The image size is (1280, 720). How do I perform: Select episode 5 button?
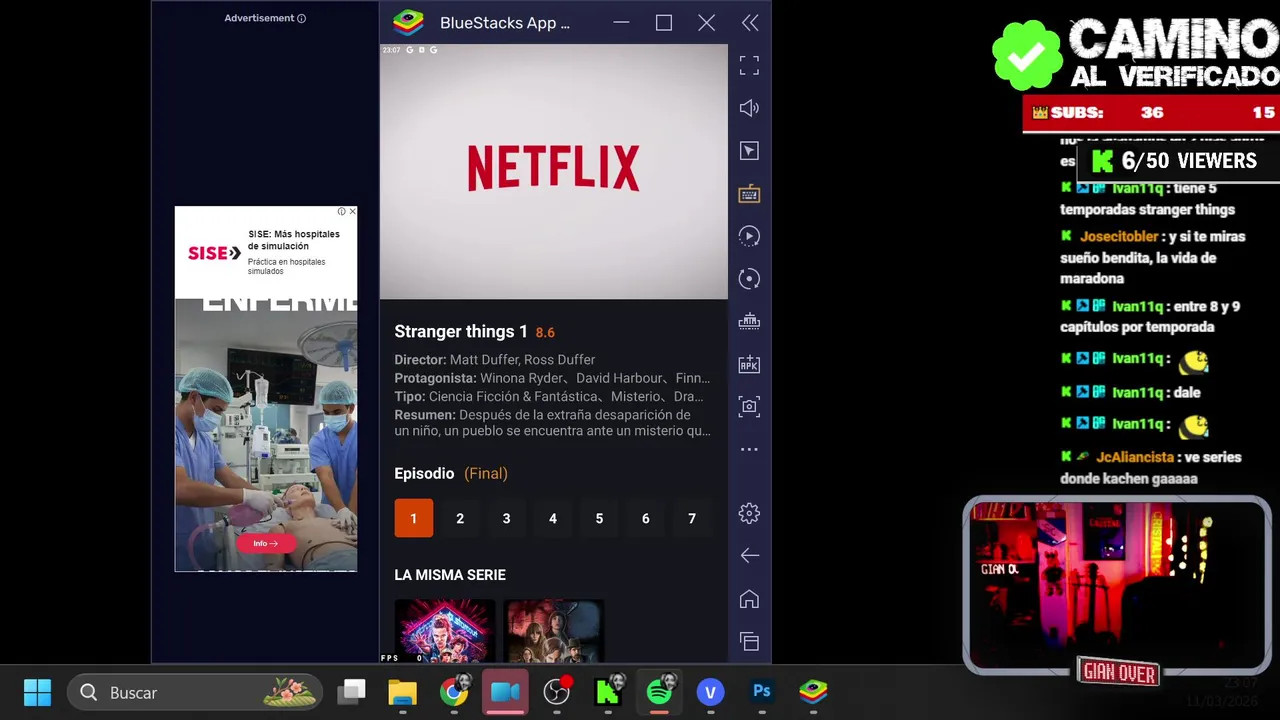(599, 518)
